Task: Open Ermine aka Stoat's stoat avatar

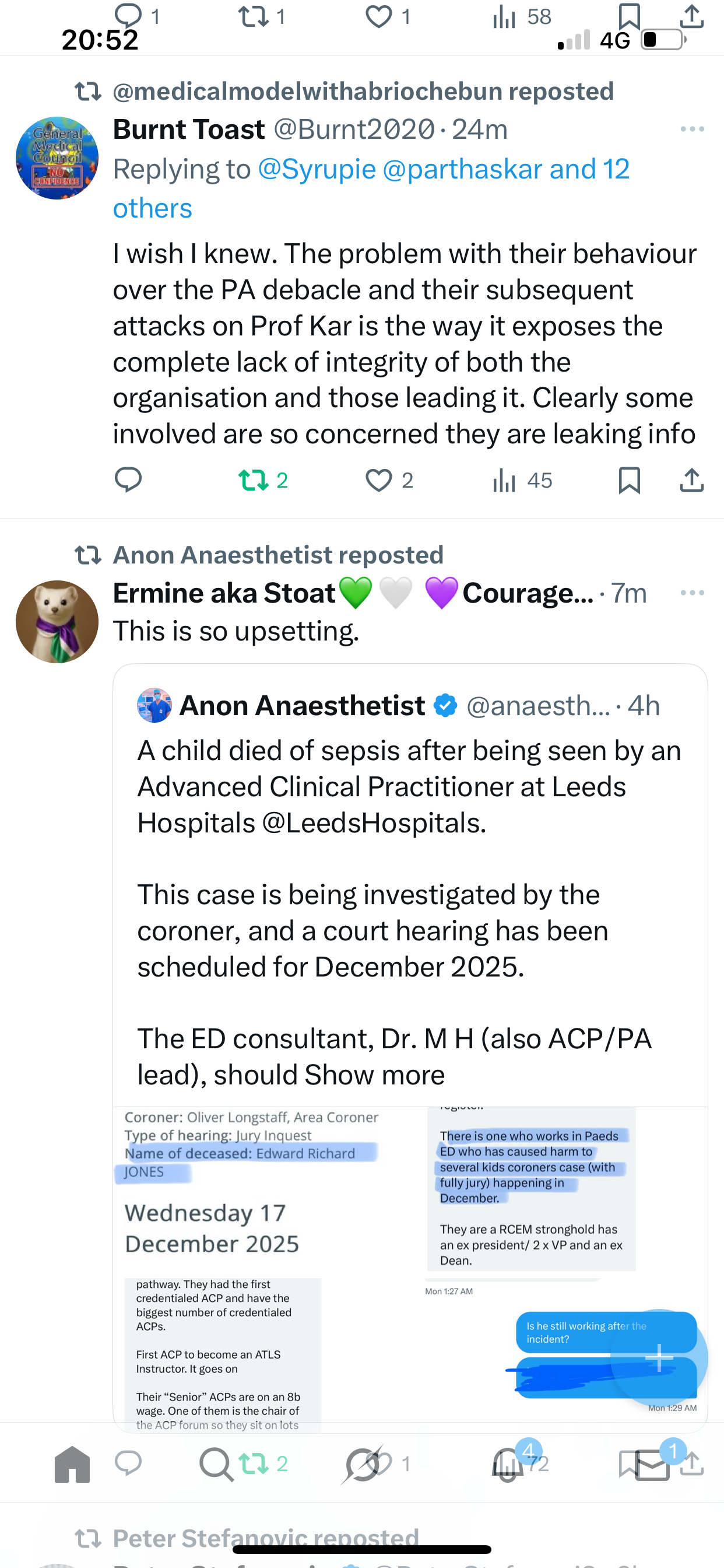Action: coord(57,621)
